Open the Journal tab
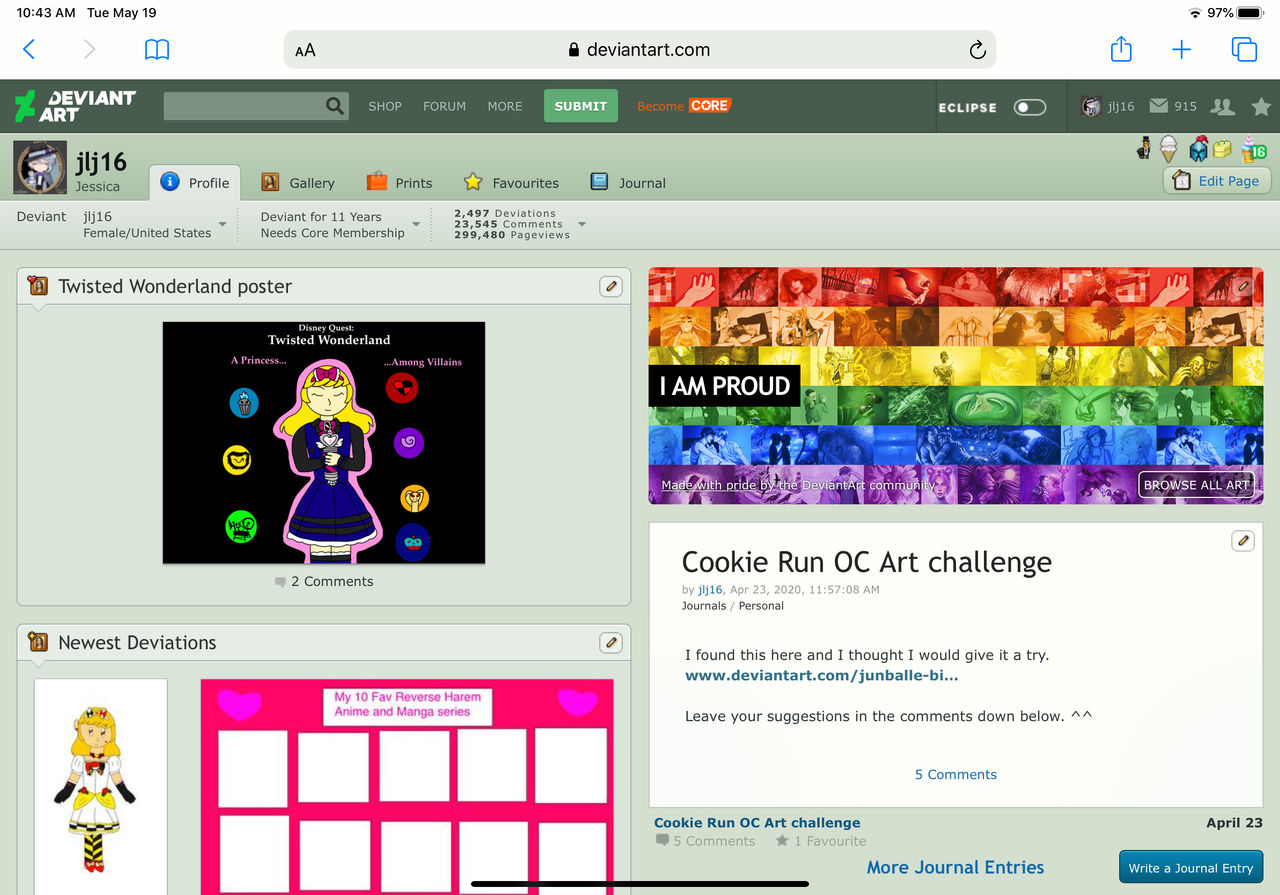The height and width of the screenshot is (895, 1280). [x=628, y=182]
